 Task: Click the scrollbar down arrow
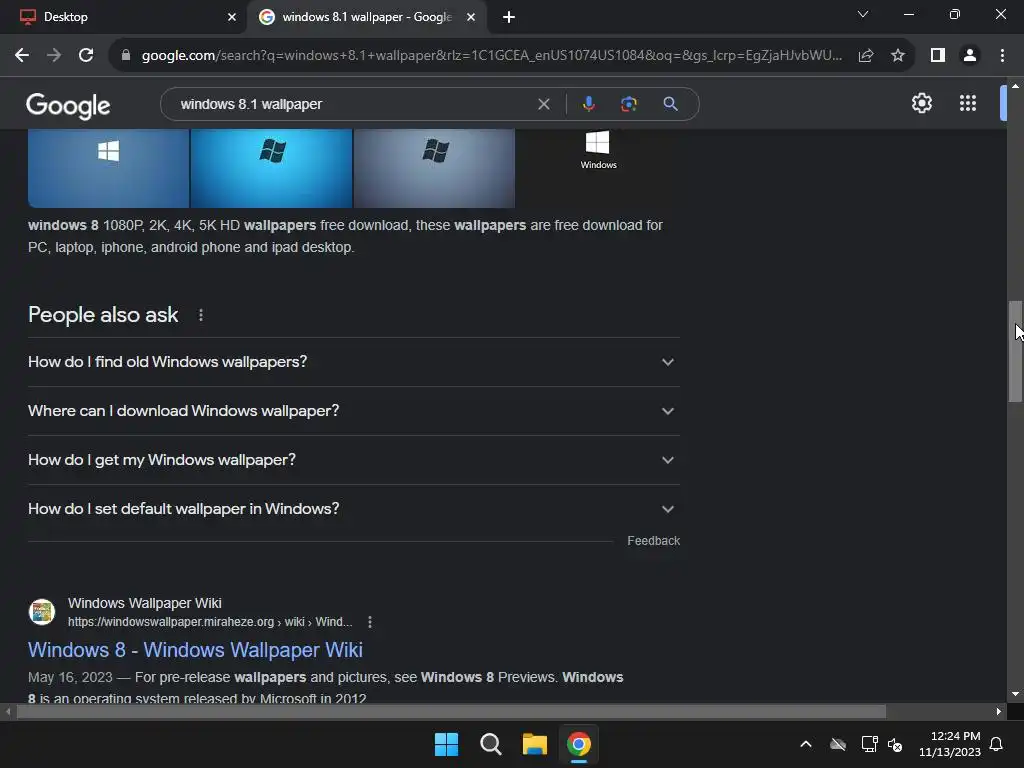point(1015,694)
